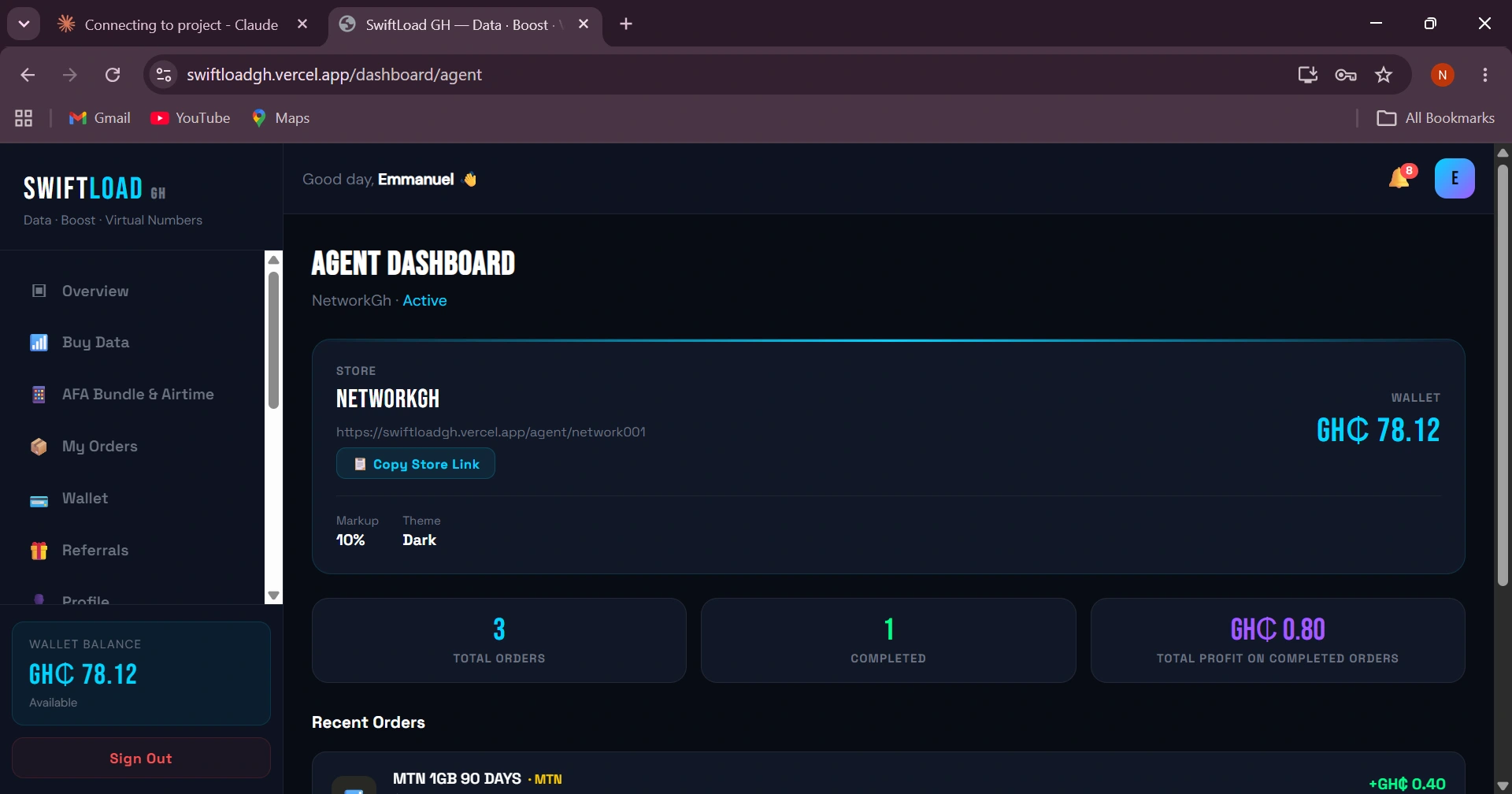The height and width of the screenshot is (794, 1512).
Task: Open the apps grid in bookmarks bar
Action: coord(24,118)
